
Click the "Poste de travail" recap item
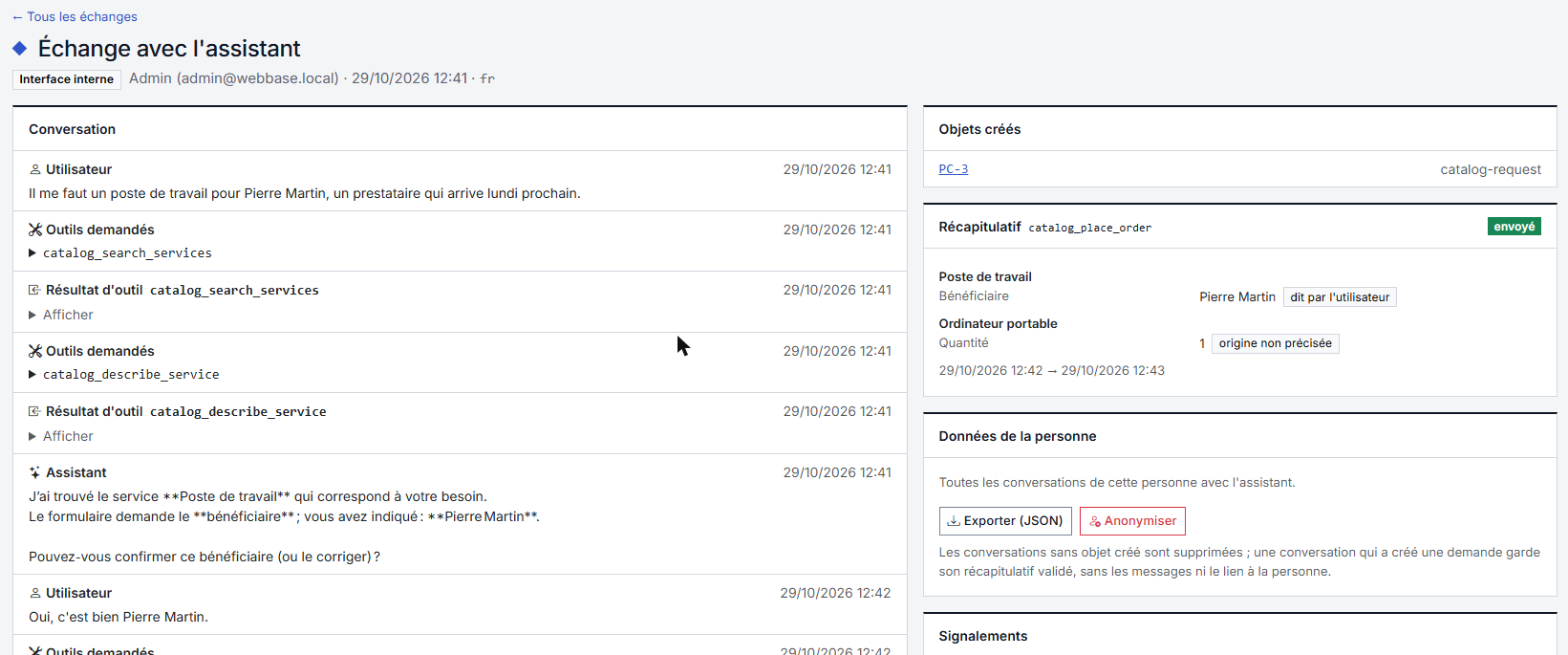pos(986,276)
